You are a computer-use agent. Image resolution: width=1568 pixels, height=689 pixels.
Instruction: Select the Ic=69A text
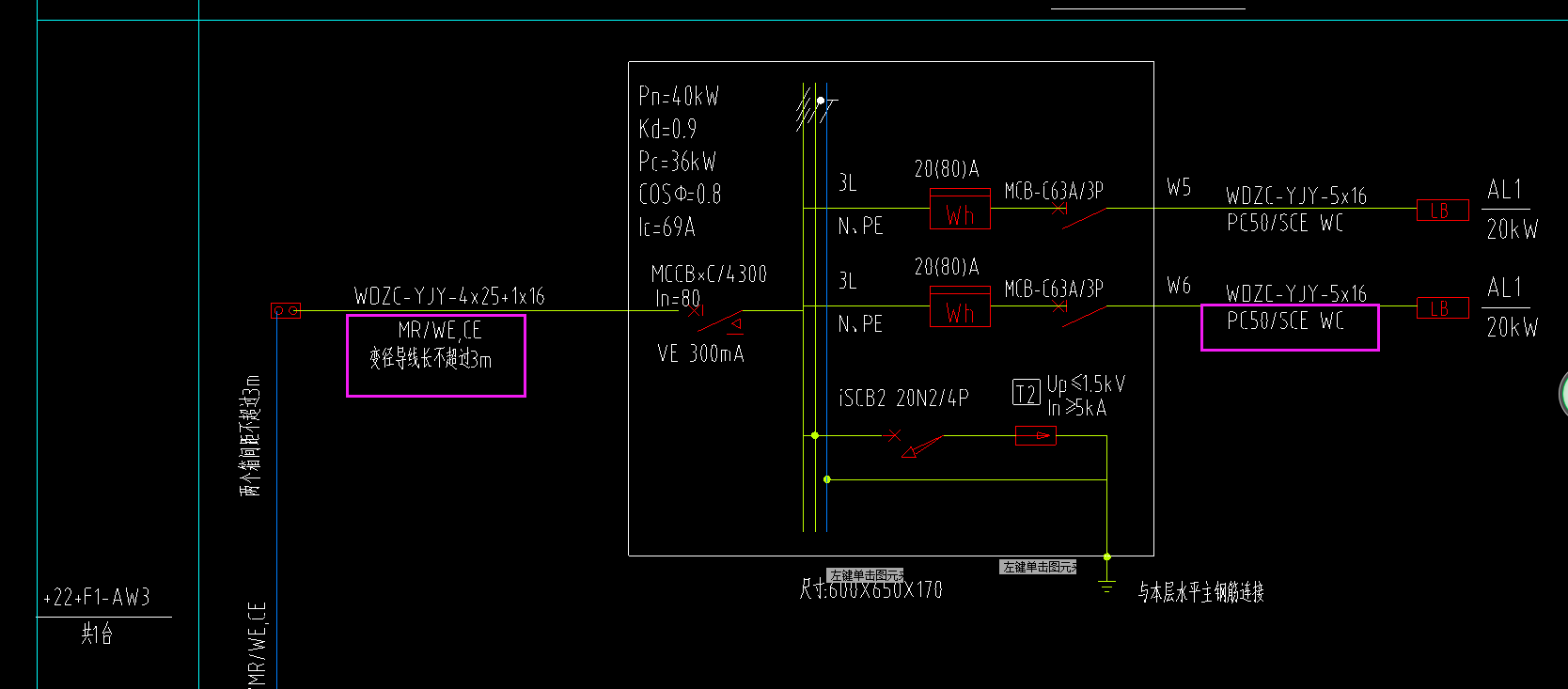[x=666, y=227]
